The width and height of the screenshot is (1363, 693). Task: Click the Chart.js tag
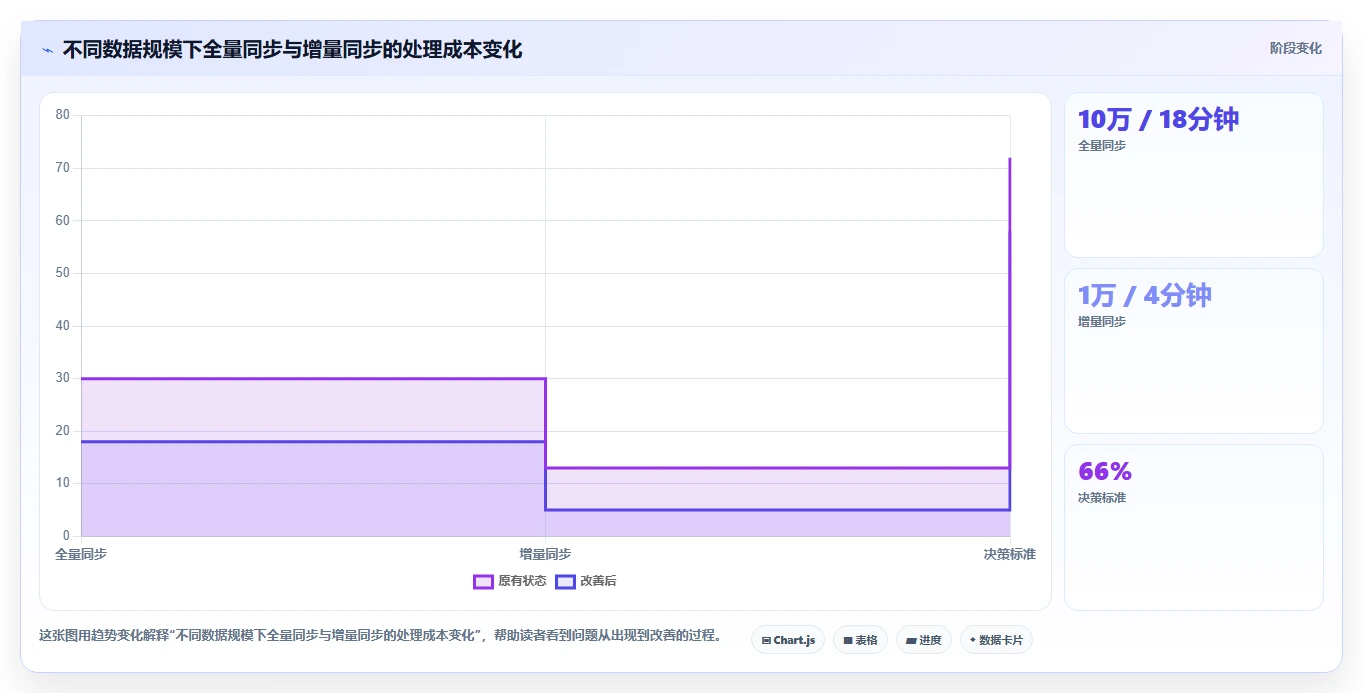[x=788, y=640]
